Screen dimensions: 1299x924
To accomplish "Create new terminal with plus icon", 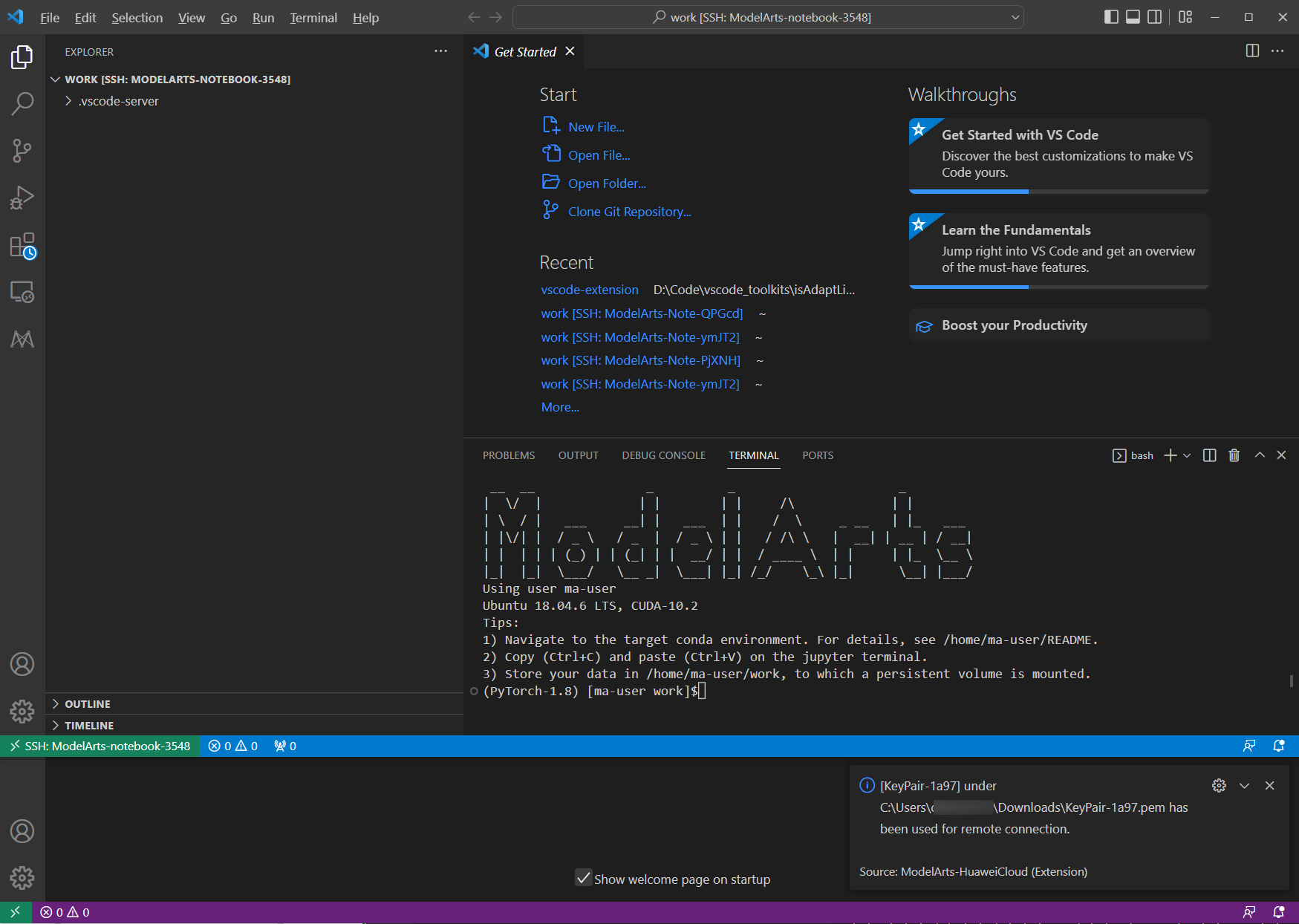I will coord(1171,455).
